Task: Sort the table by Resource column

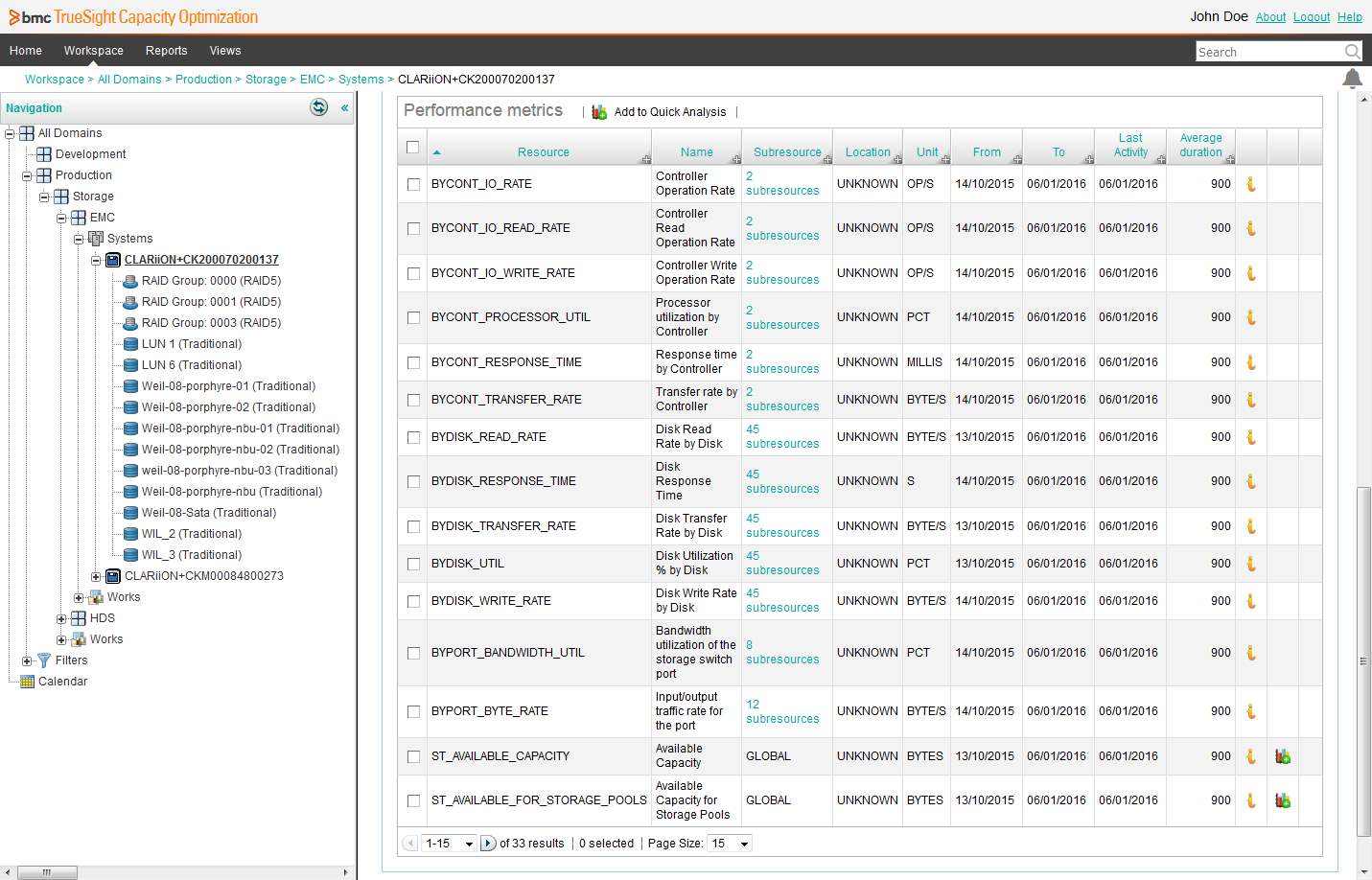Action: tap(544, 152)
